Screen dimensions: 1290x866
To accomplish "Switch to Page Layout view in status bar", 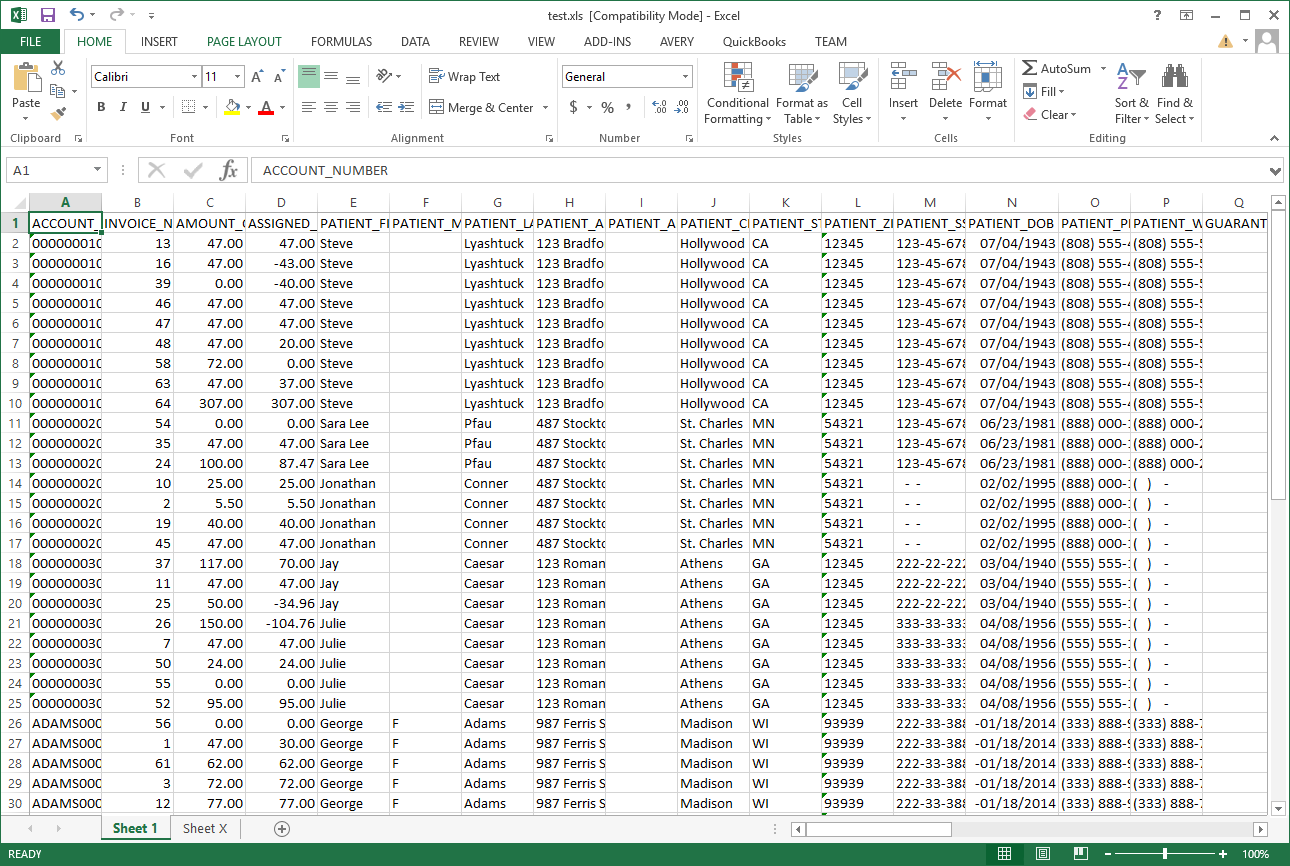I will 1042,854.
